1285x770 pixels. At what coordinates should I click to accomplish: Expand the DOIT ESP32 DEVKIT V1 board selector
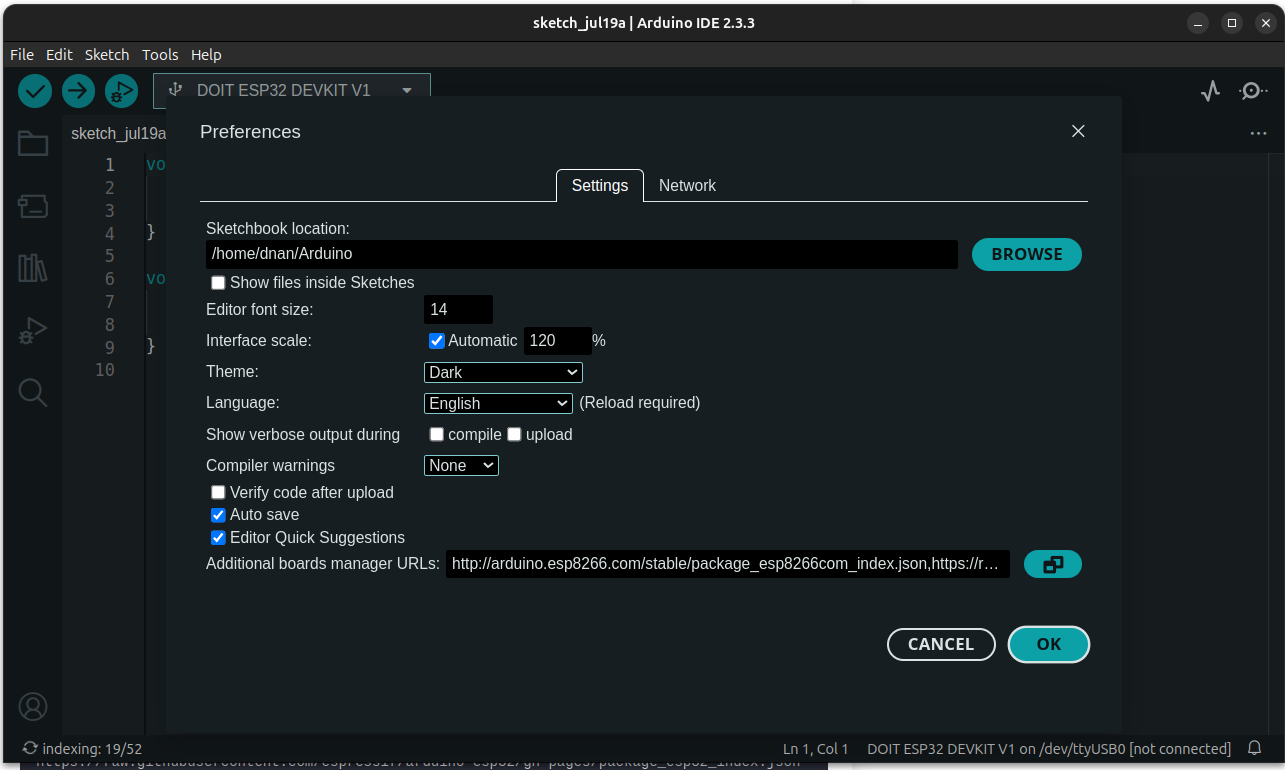(x=292, y=90)
